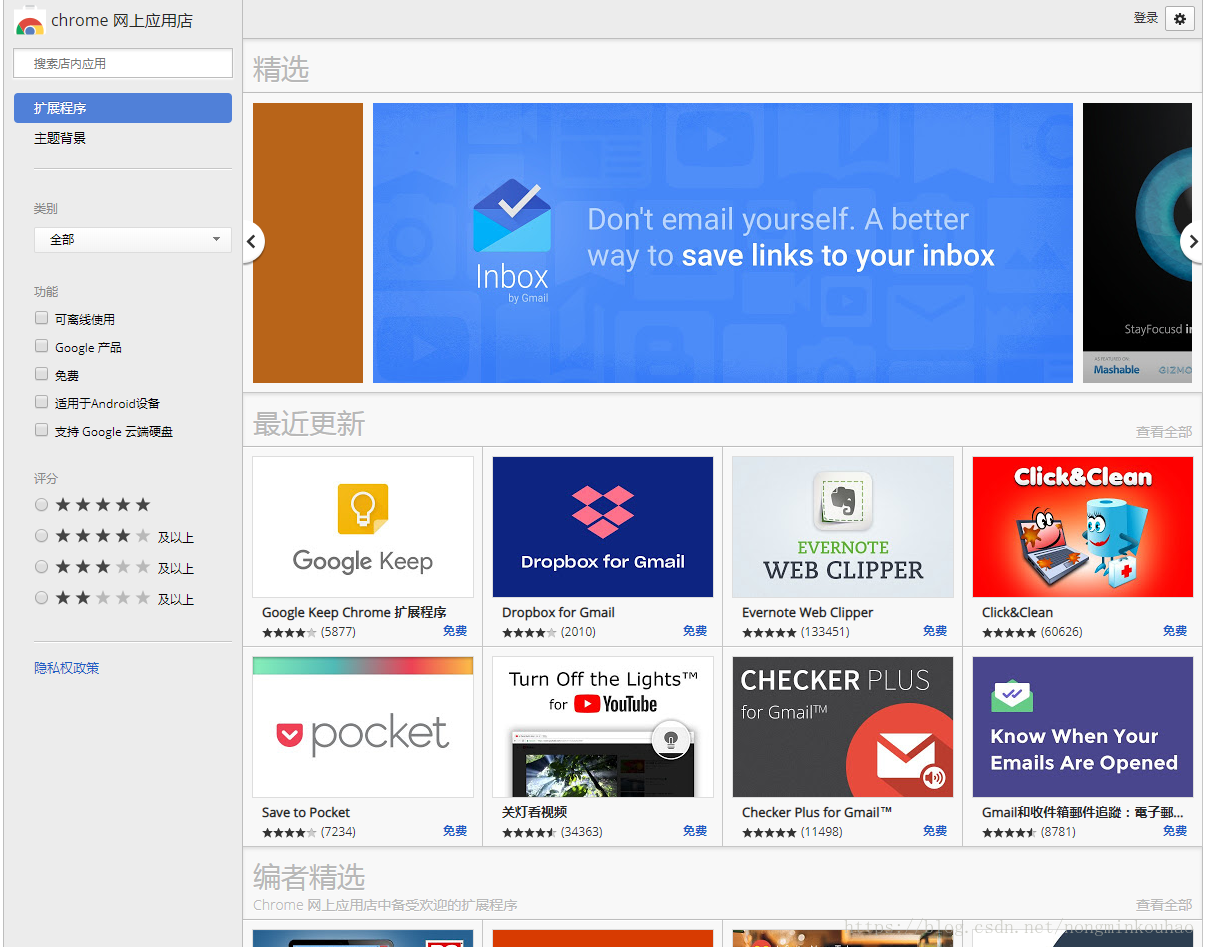Click 免费 label on Click&Clean card
Image resolution: width=1205 pixels, height=947 pixels.
1175,631
